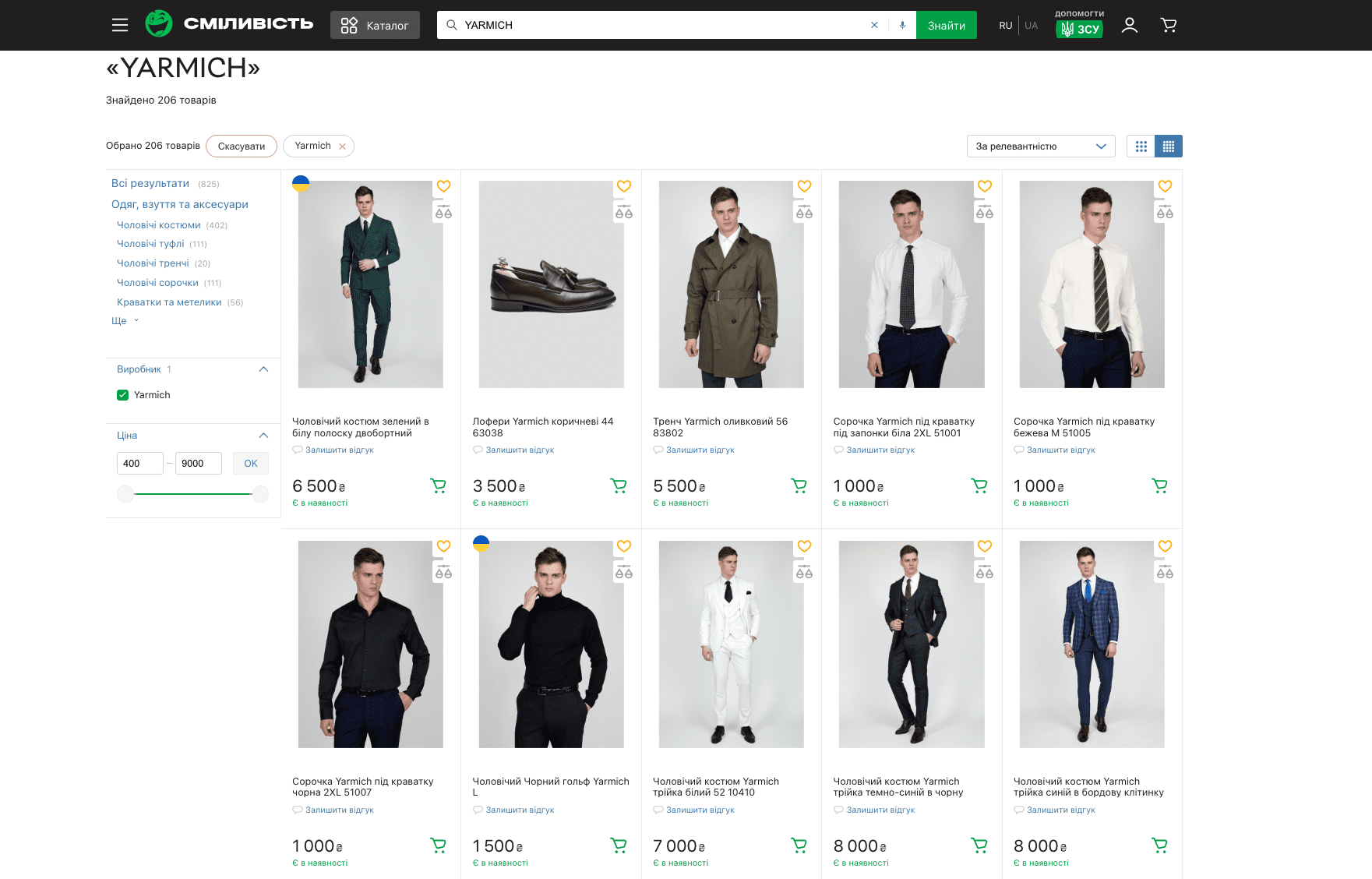The height and width of the screenshot is (879, 1372).
Task: Add loafers for 3 500 to cart
Action: coord(619,486)
